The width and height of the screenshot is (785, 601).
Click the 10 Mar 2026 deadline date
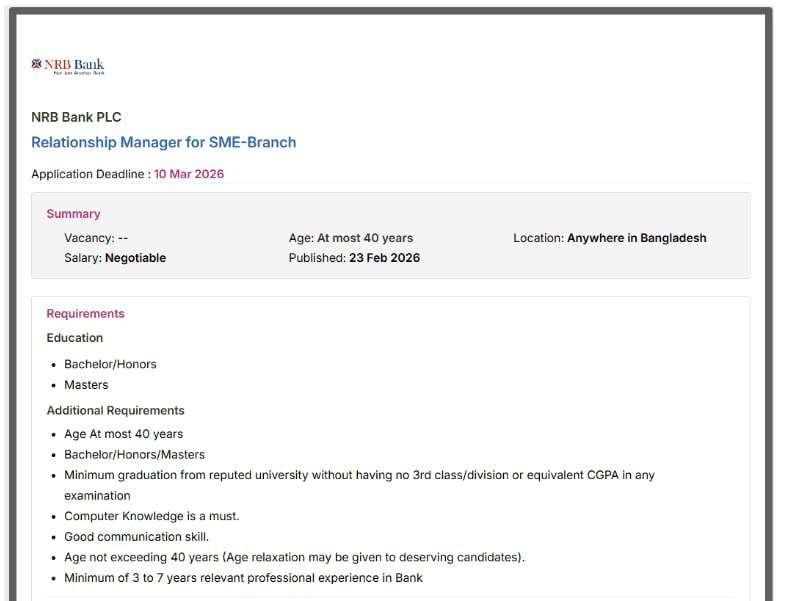point(188,174)
